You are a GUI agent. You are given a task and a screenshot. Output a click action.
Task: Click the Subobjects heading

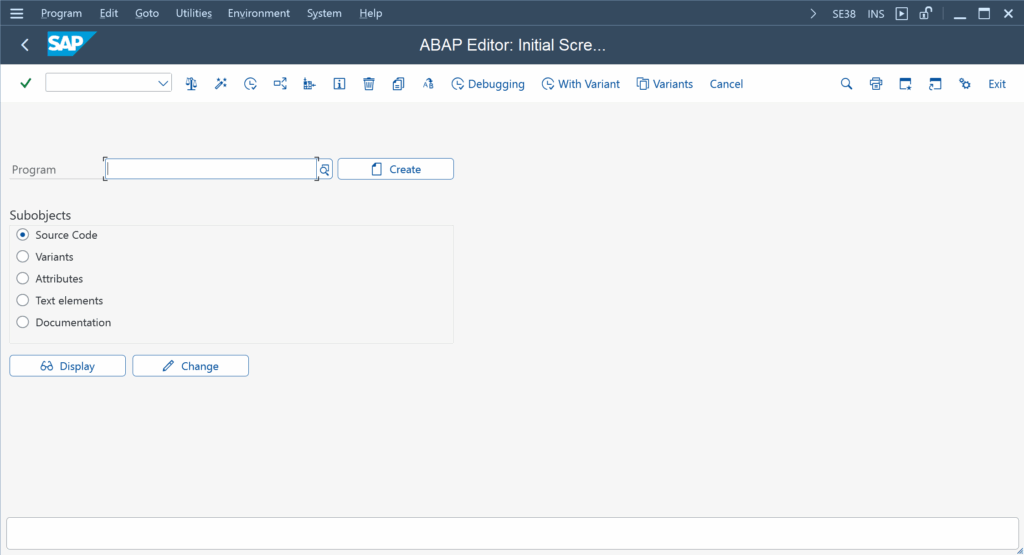pos(40,215)
